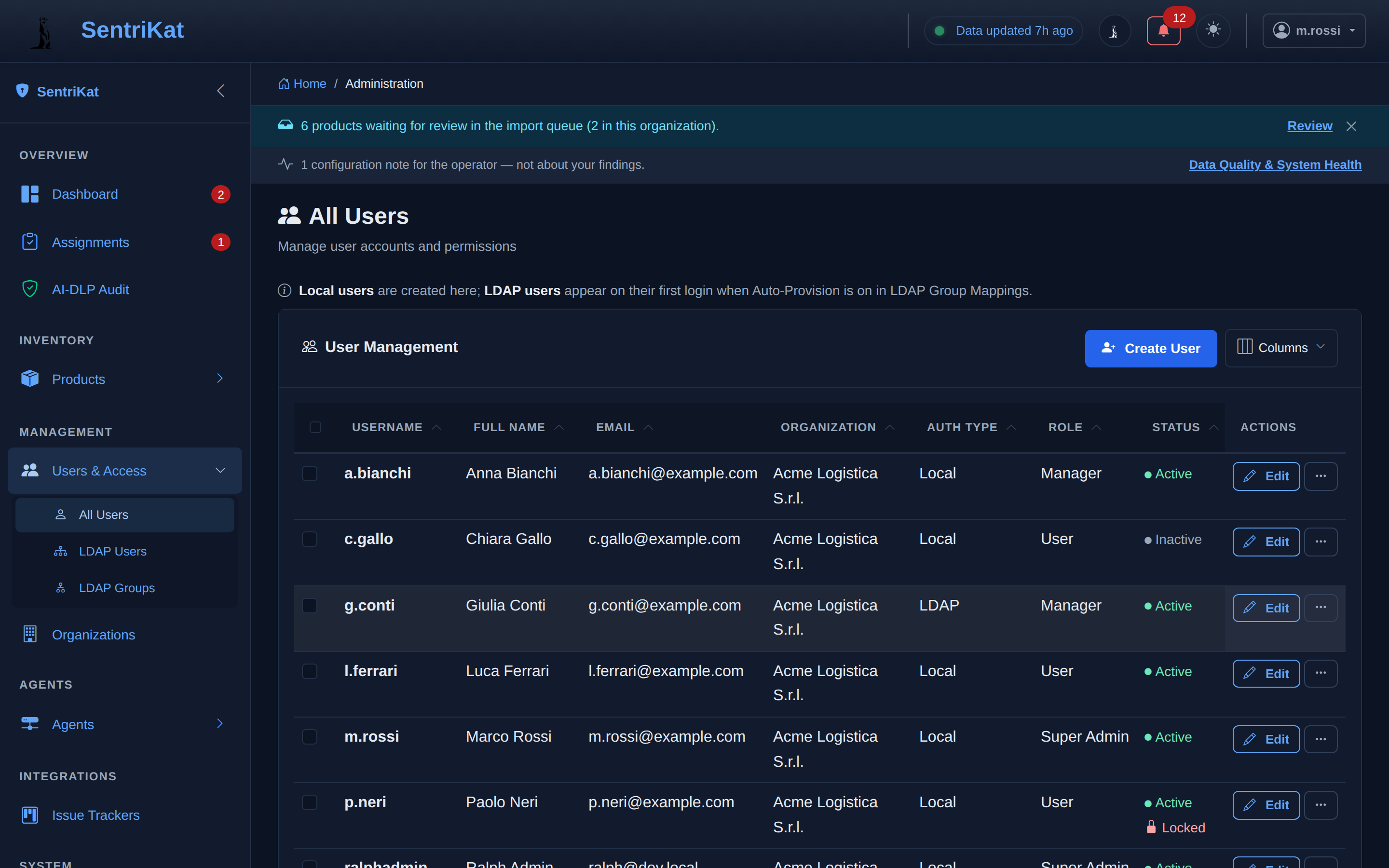
Task: Go to Home via breadcrumb link
Action: pos(302,84)
